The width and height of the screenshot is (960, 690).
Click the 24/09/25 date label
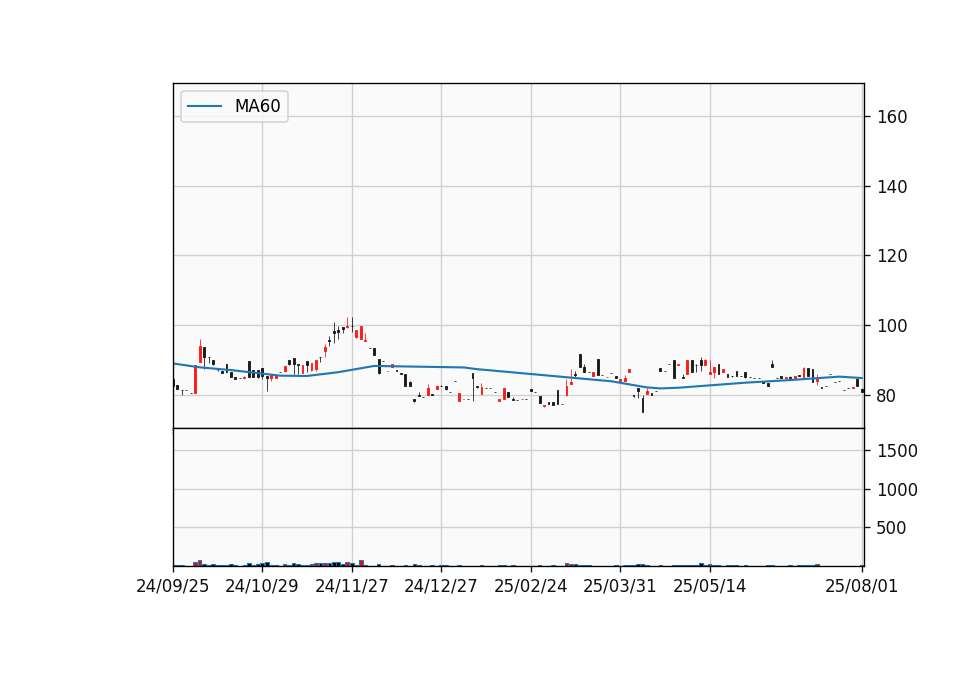[x=173, y=586]
